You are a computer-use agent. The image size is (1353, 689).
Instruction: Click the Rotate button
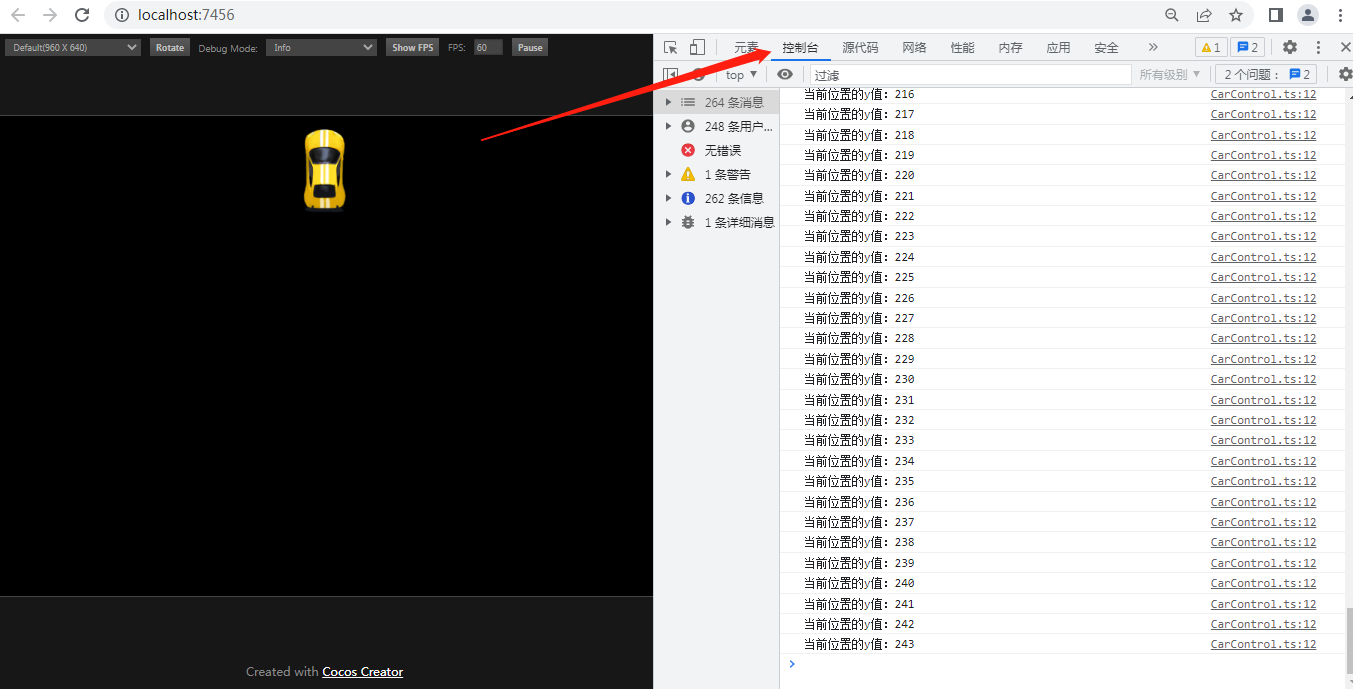coord(170,47)
